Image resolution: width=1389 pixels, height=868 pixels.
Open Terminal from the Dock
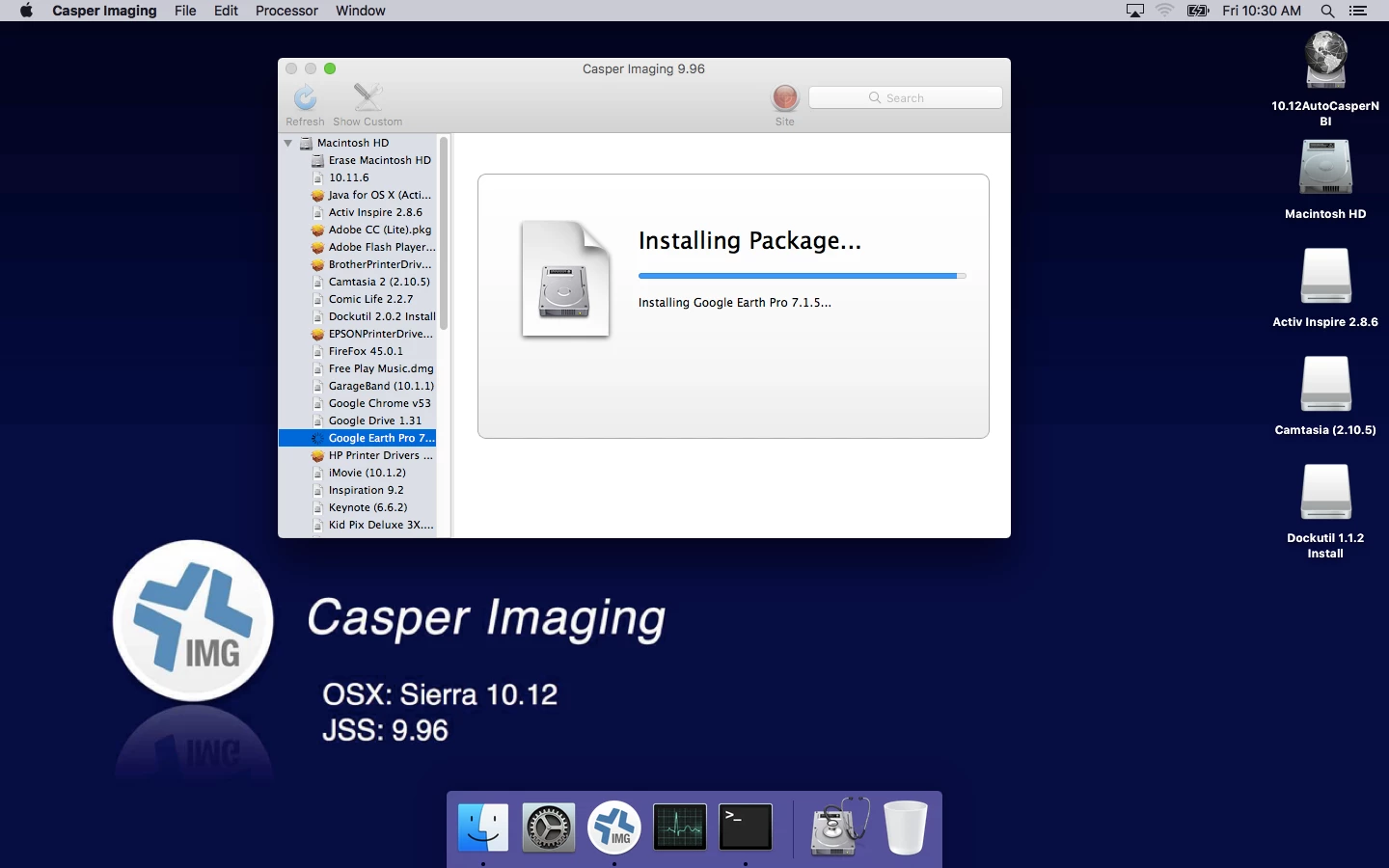746,827
